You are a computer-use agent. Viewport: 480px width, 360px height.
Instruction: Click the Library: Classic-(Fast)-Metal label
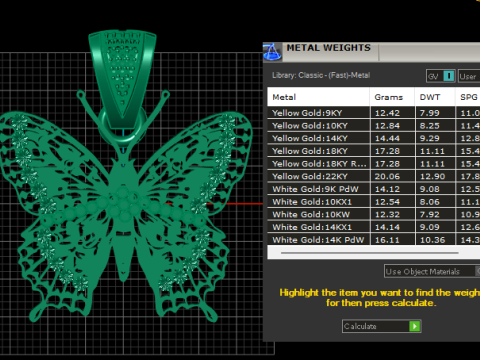[321, 75]
